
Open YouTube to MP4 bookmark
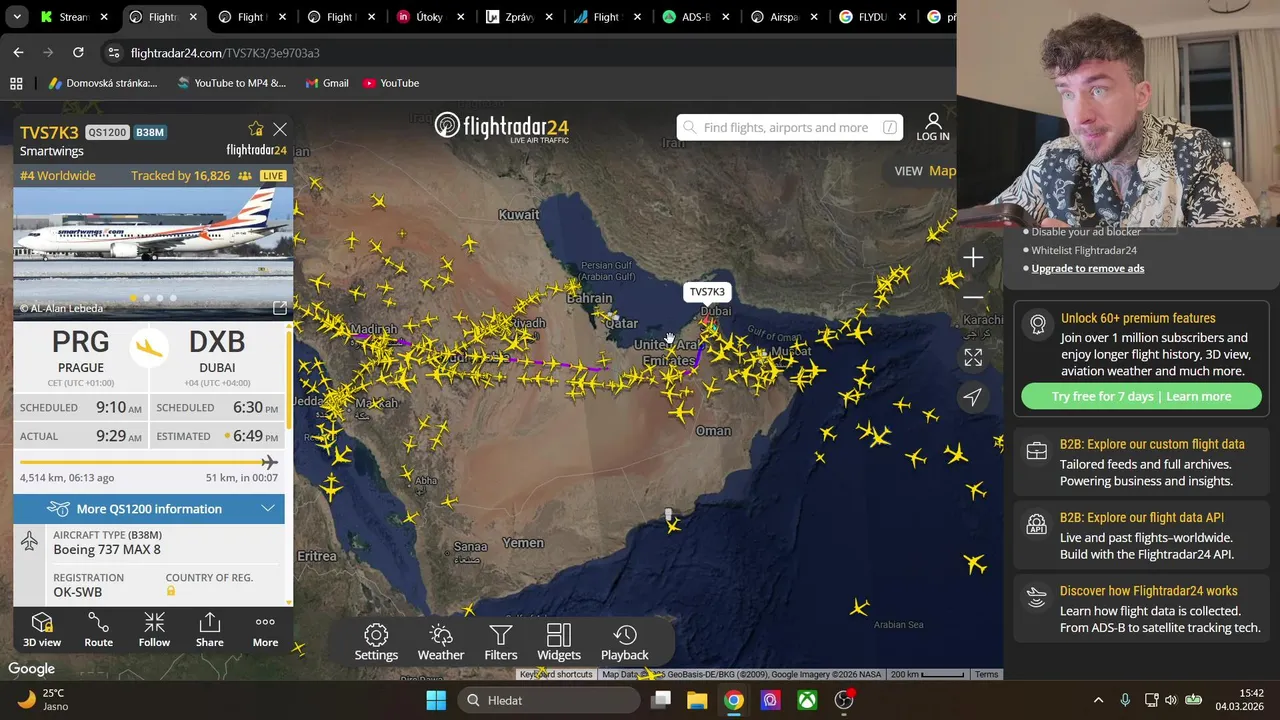[x=231, y=83]
